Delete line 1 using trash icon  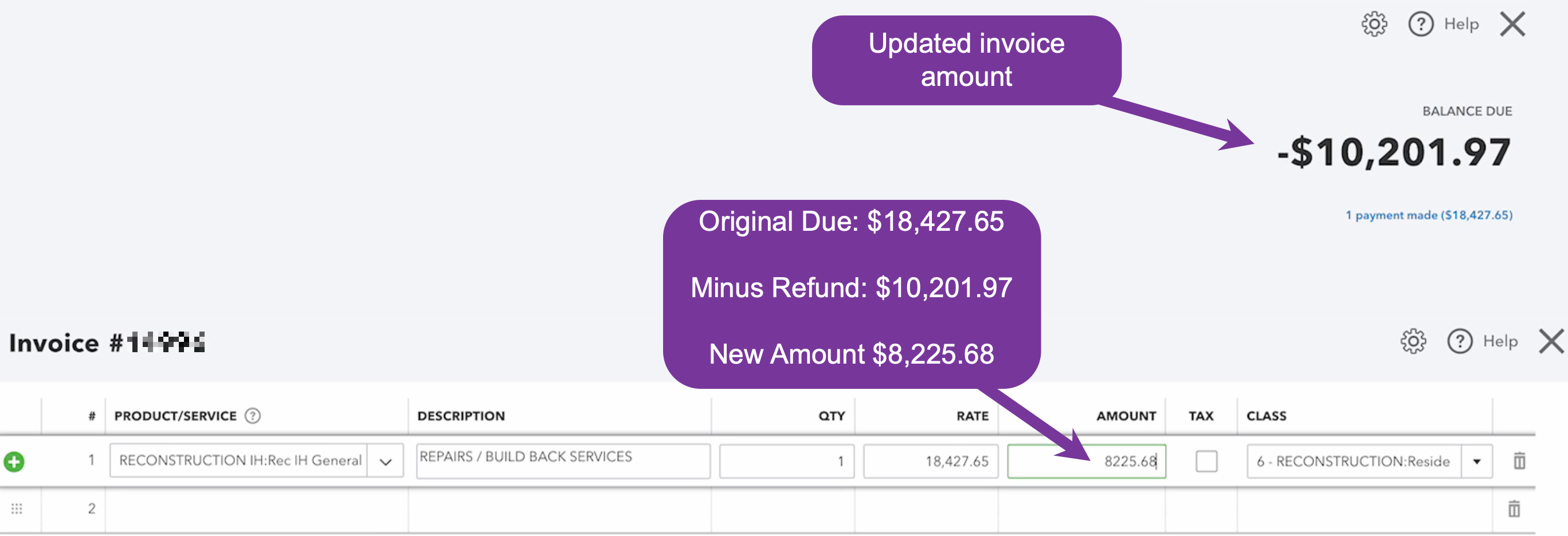1519,461
